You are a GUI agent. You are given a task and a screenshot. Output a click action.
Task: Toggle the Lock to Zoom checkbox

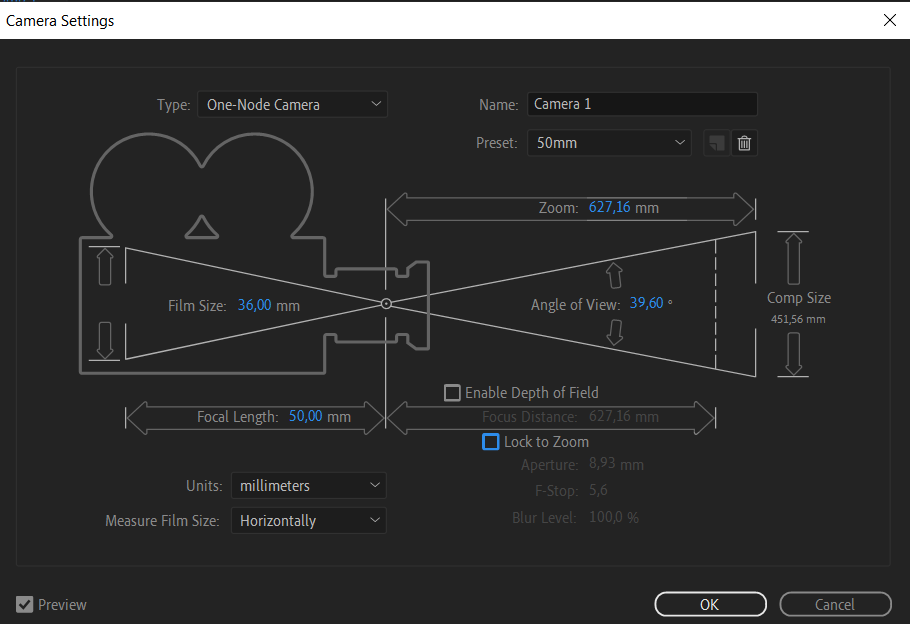[x=491, y=441]
